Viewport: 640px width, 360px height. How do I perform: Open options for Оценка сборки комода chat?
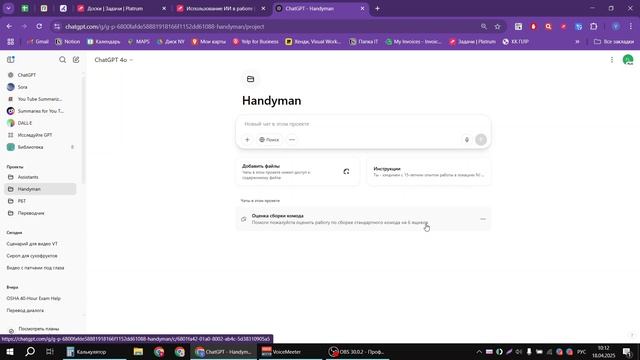coord(483,219)
